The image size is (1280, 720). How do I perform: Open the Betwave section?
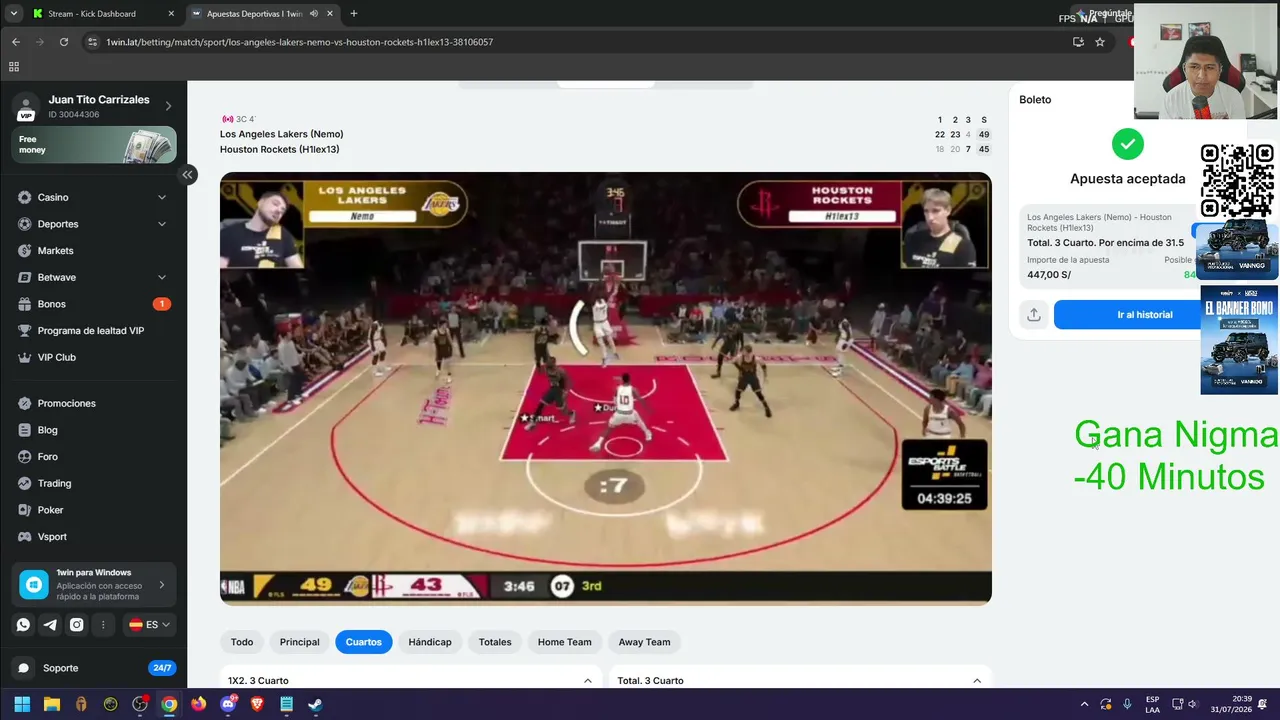(x=57, y=277)
